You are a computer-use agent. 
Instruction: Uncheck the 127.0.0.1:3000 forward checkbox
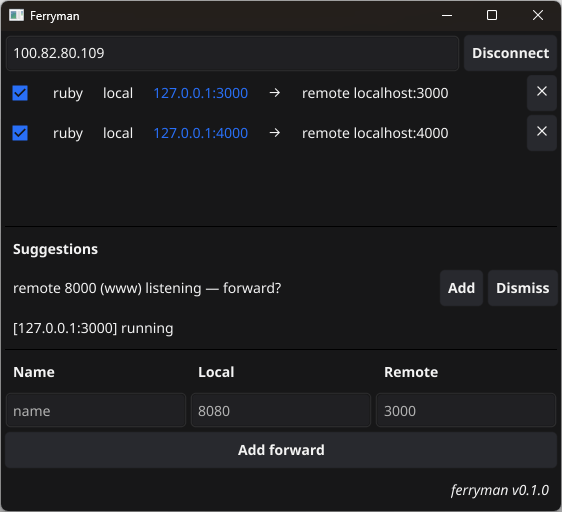point(20,93)
